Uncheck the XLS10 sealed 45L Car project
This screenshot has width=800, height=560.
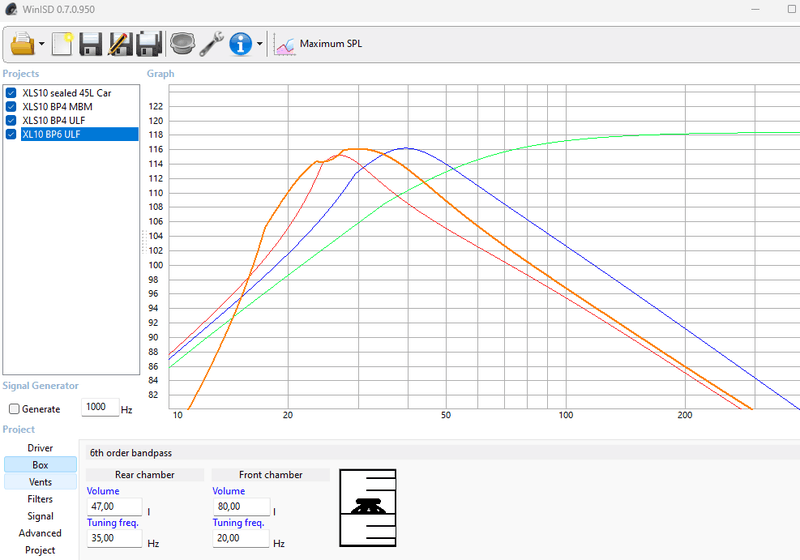coord(12,93)
